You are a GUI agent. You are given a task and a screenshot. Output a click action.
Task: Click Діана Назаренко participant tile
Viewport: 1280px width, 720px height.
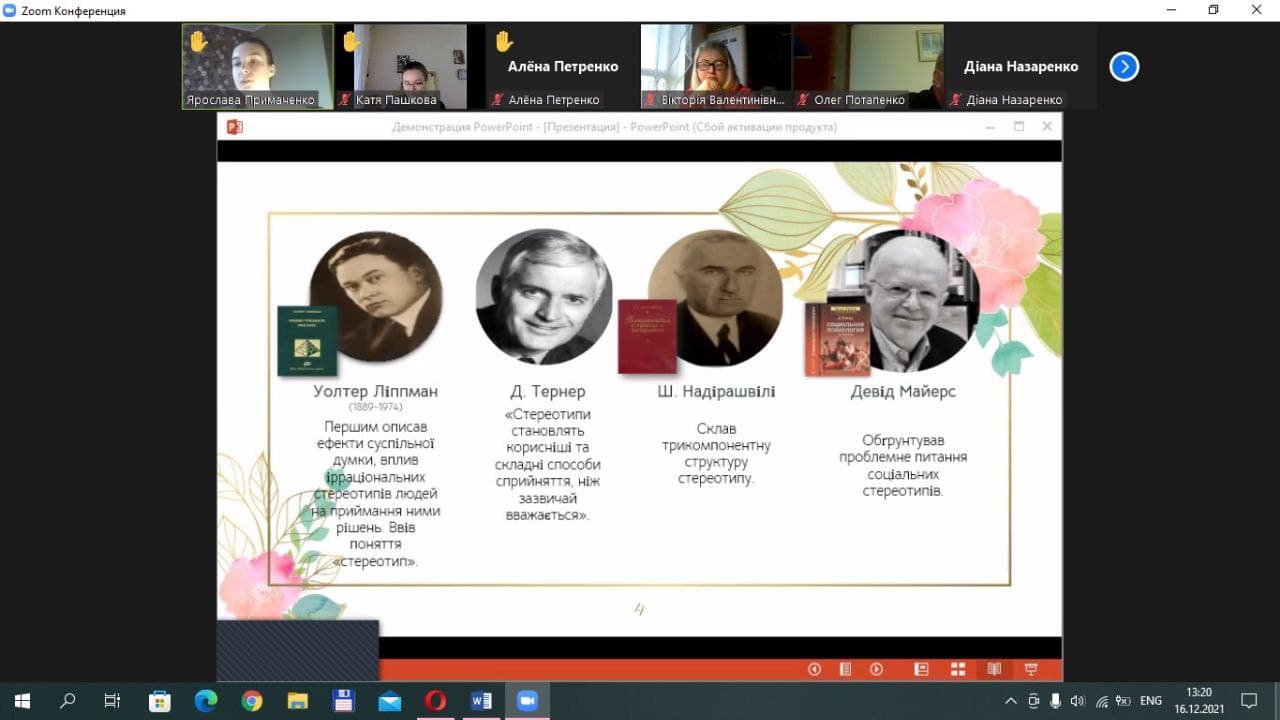tap(1020, 66)
